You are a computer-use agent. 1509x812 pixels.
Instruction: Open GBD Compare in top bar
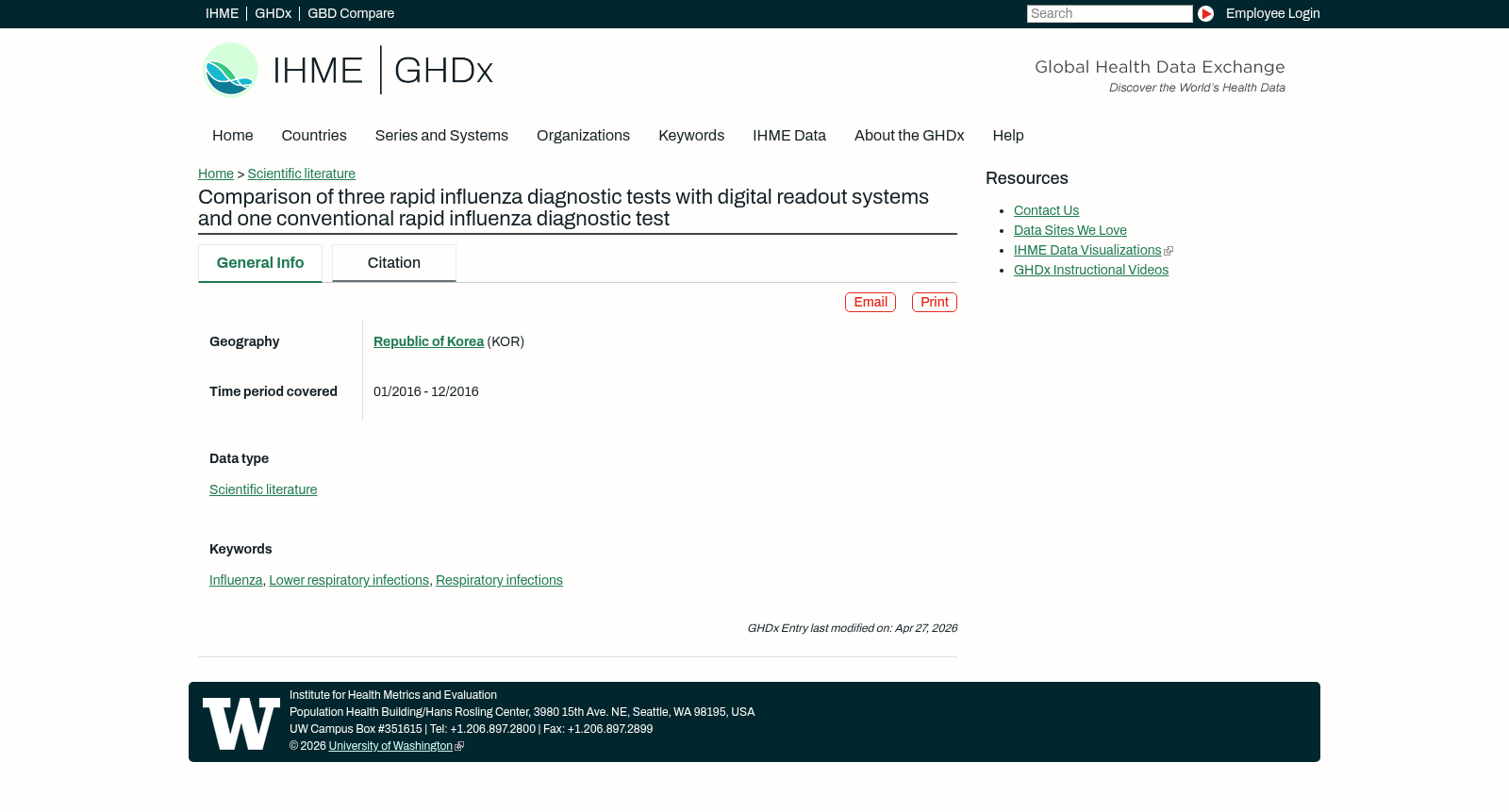[x=351, y=13]
